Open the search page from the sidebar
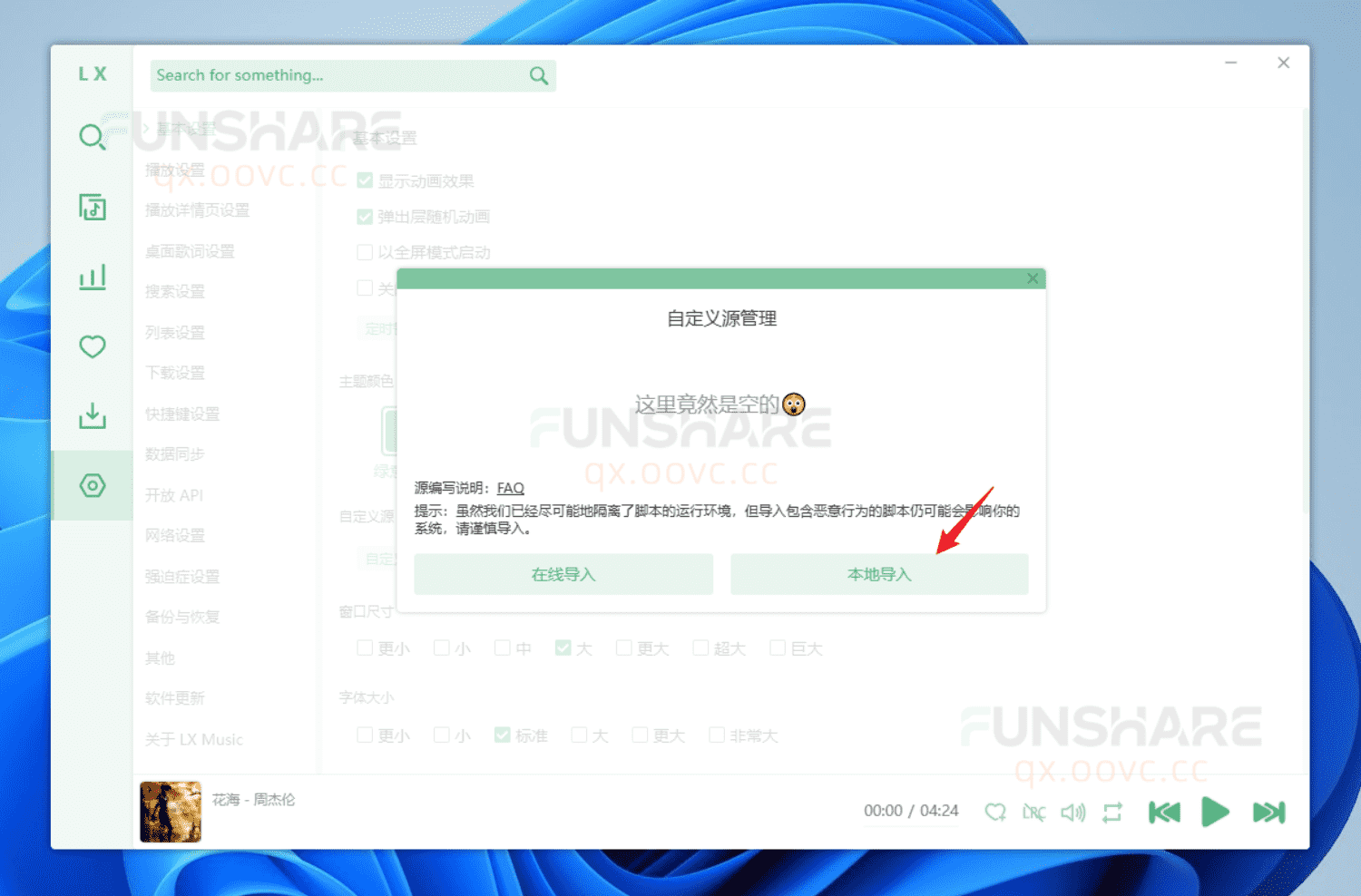 [x=92, y=137]
